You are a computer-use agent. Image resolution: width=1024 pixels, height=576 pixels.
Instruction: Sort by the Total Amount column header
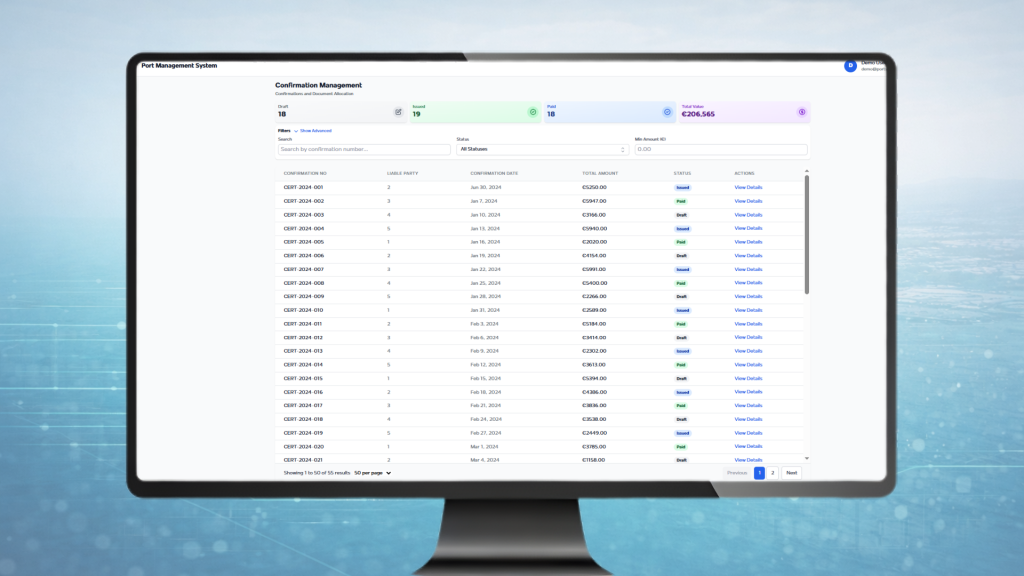(600, 174)
